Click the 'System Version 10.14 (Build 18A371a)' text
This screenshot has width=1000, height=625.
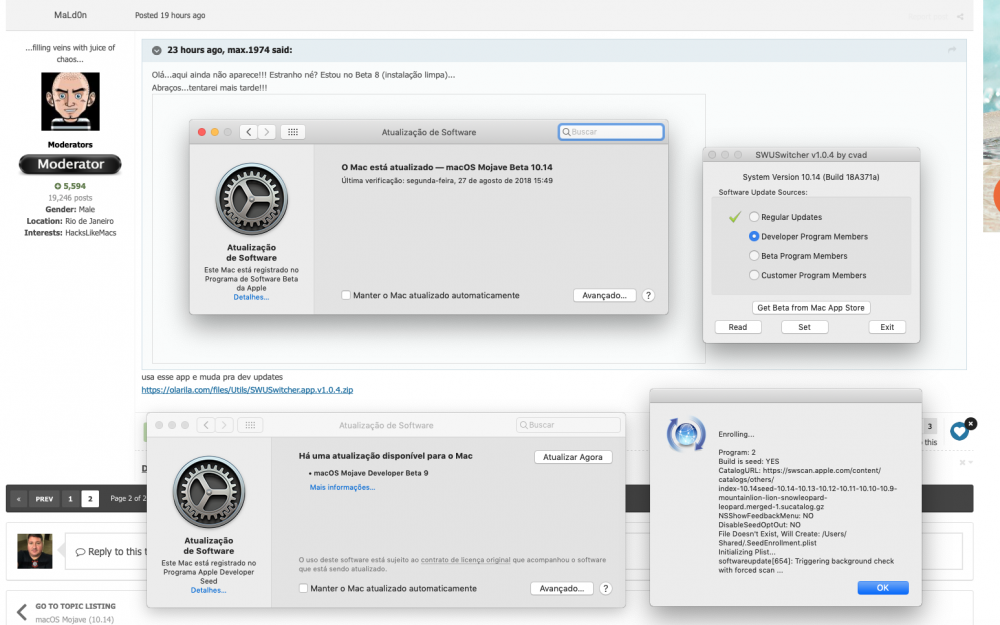click(x=811, y=177)
